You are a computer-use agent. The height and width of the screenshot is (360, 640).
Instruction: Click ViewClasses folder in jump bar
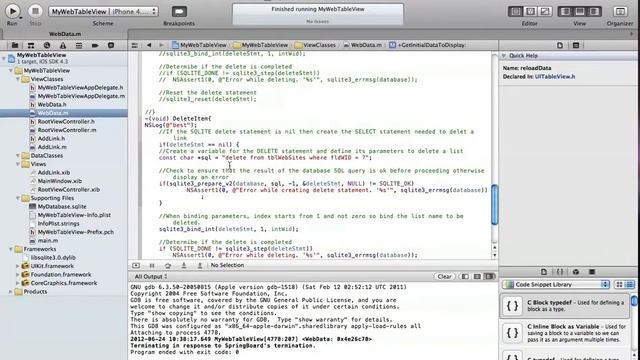point(315,45)
